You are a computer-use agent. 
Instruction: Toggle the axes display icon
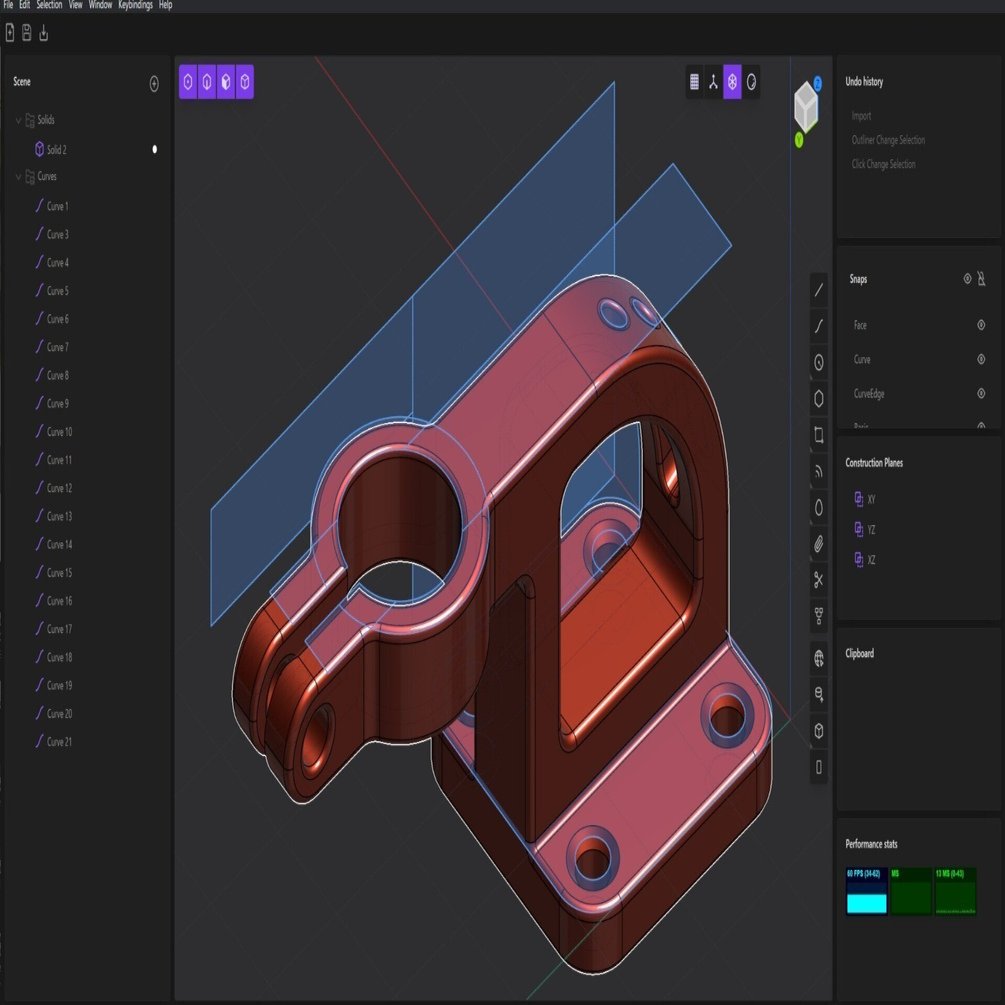click(x=713, y=81)
